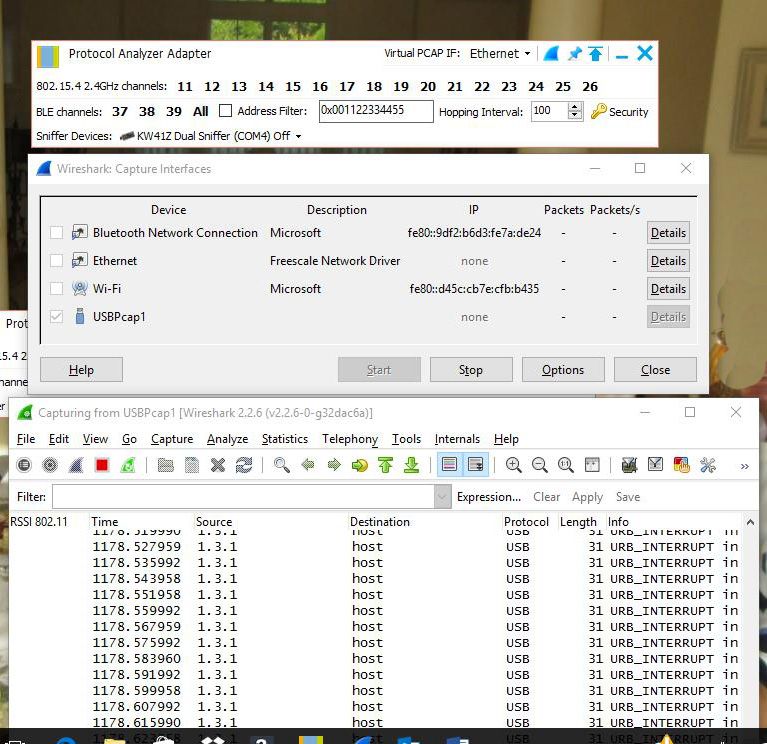Toggle 802.15.4 channel 26

(x=590, y=87)
